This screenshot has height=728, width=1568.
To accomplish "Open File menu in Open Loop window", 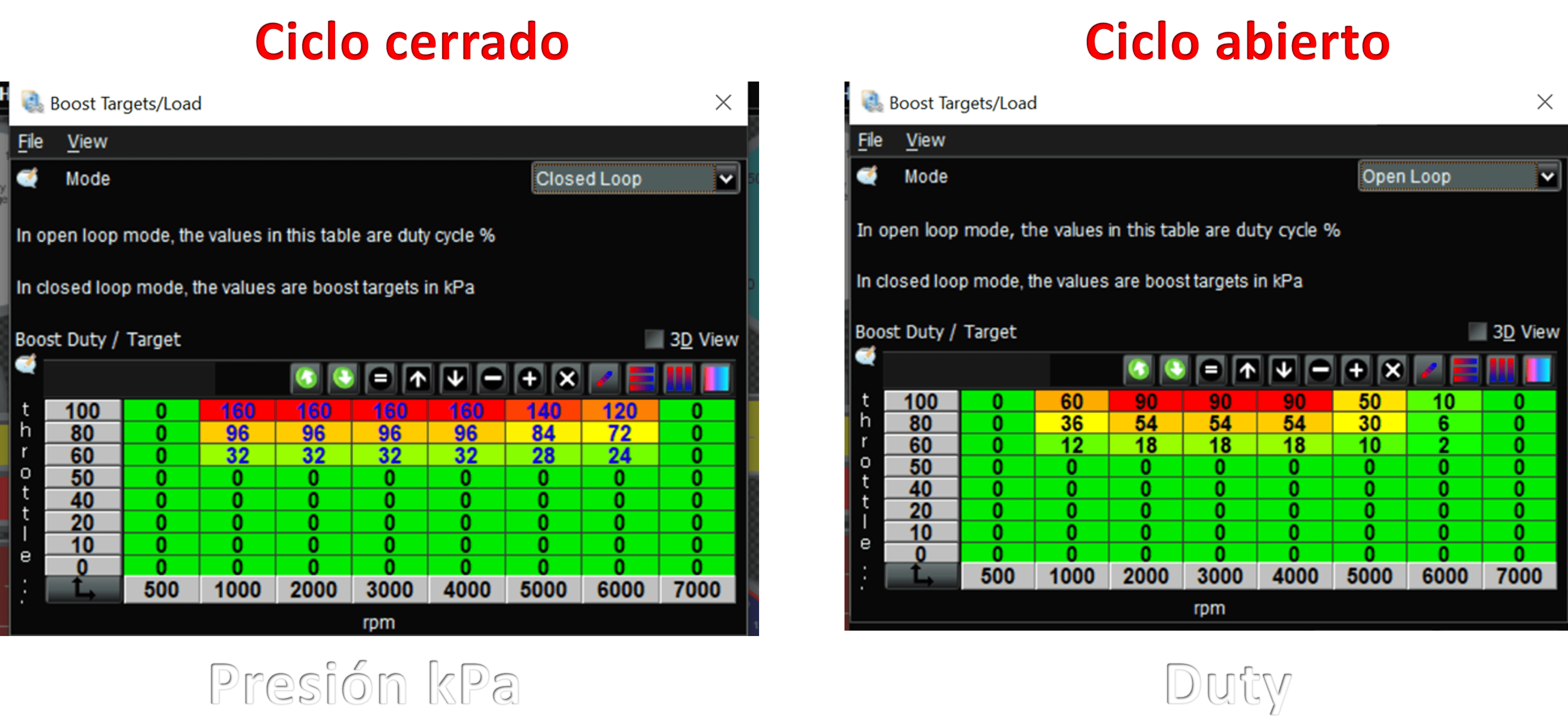I will (870, 140).
